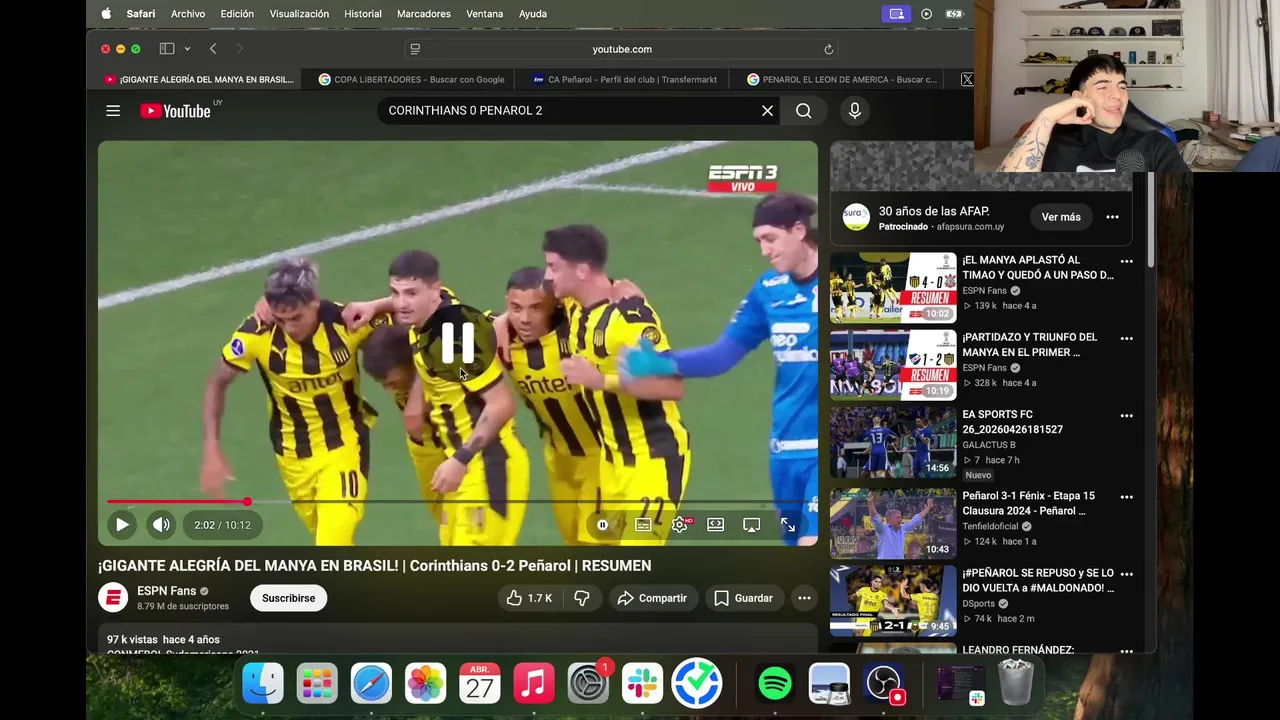
Task: Toggle subtitles in the video player
Action: tap(643, 524)
